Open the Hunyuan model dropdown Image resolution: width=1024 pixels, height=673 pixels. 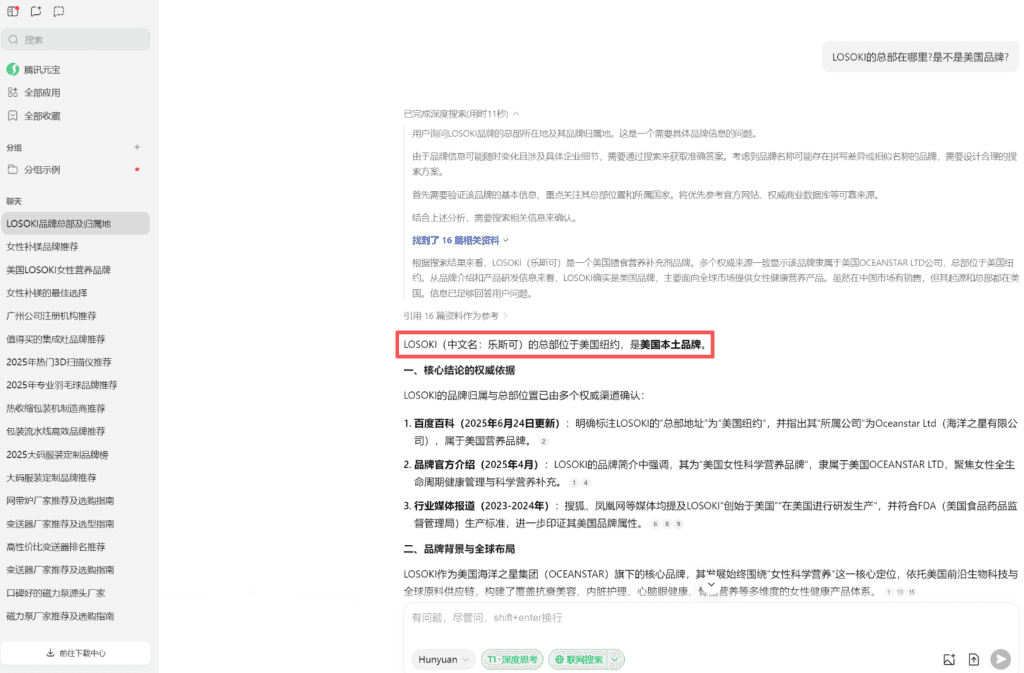(x=442, y=659)
